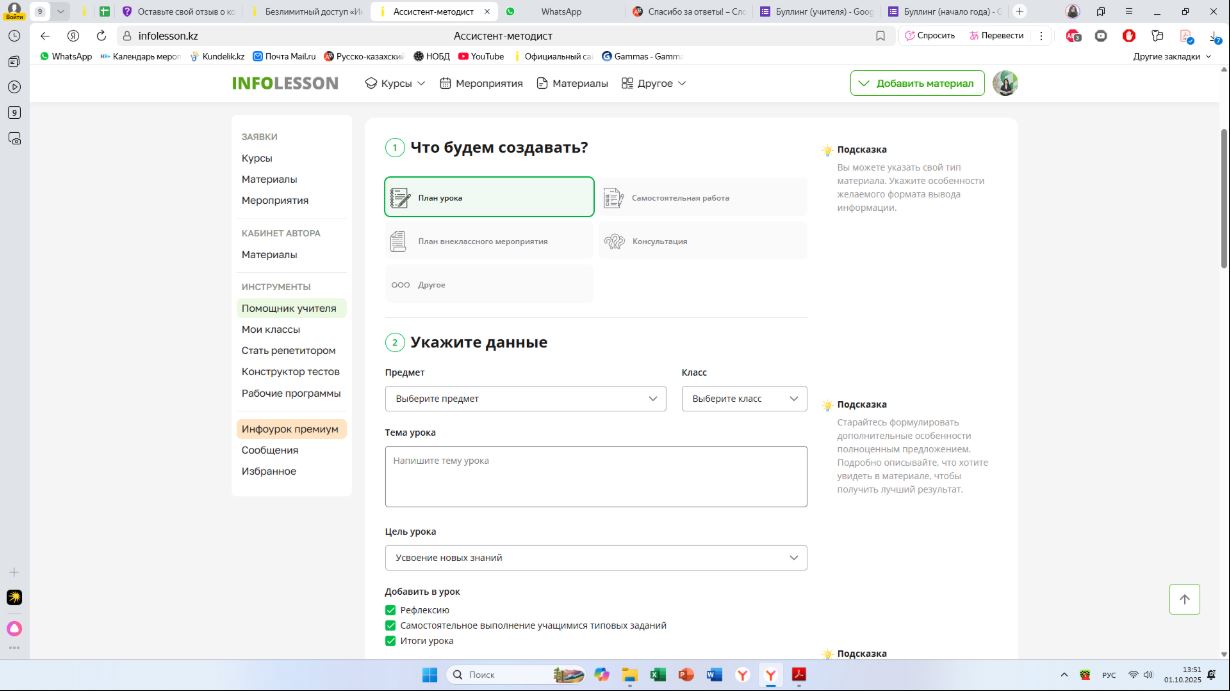The height and width of the screenshot is (691, 1230).
Task: Open the Курсы menu in the header
Action: [395, 83]
